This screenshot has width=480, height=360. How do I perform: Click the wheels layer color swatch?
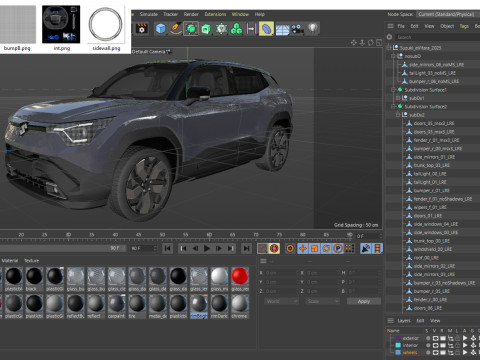click(x=398, y=353)
